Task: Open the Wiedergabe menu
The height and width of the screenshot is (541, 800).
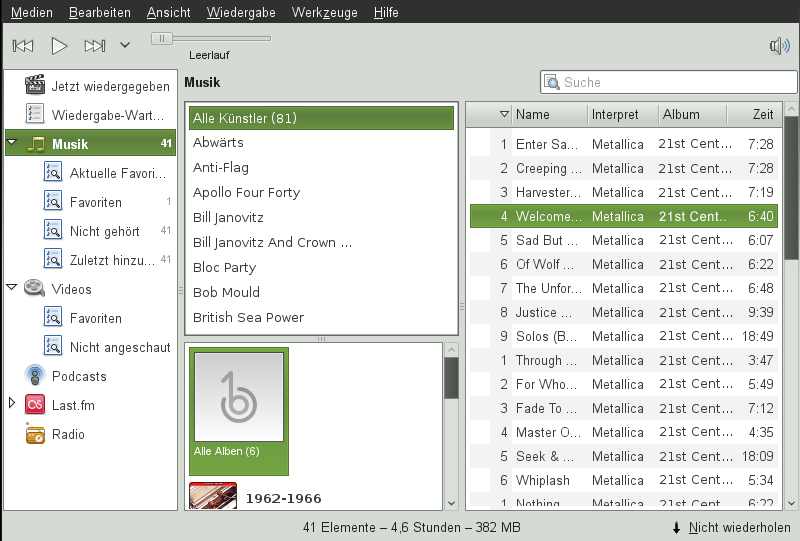Action: click(x=243, y=12)
